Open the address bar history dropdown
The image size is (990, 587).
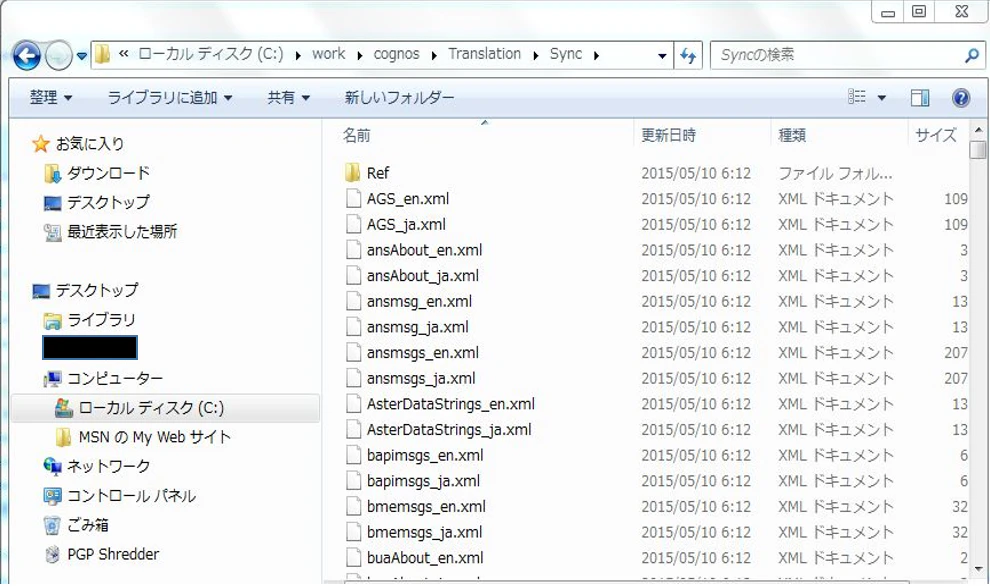pos(662,56)
